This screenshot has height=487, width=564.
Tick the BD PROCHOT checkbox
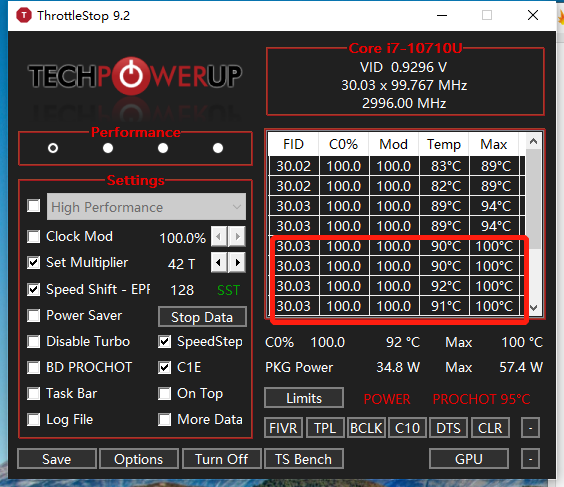tap(34, 367)
